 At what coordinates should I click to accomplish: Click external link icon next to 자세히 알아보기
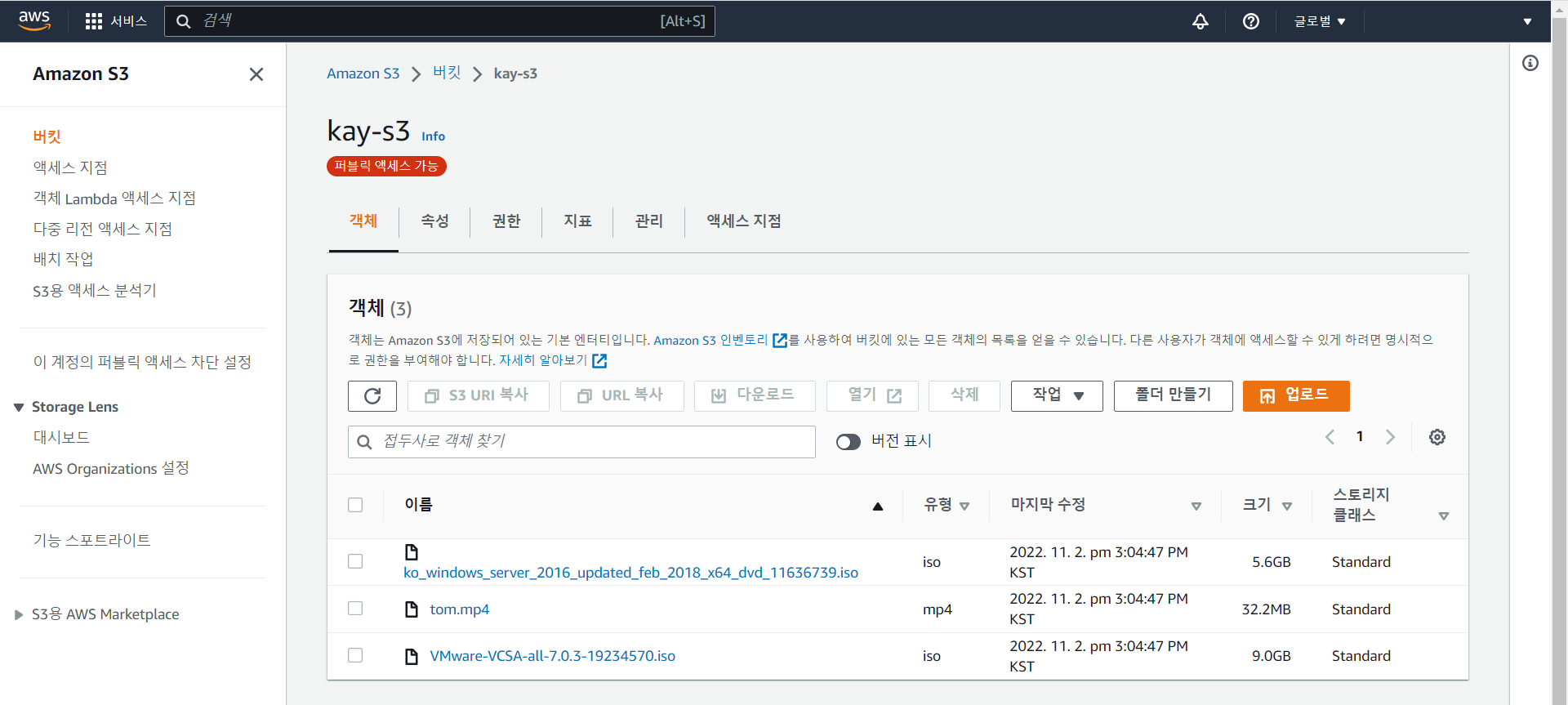pos(599,361)
